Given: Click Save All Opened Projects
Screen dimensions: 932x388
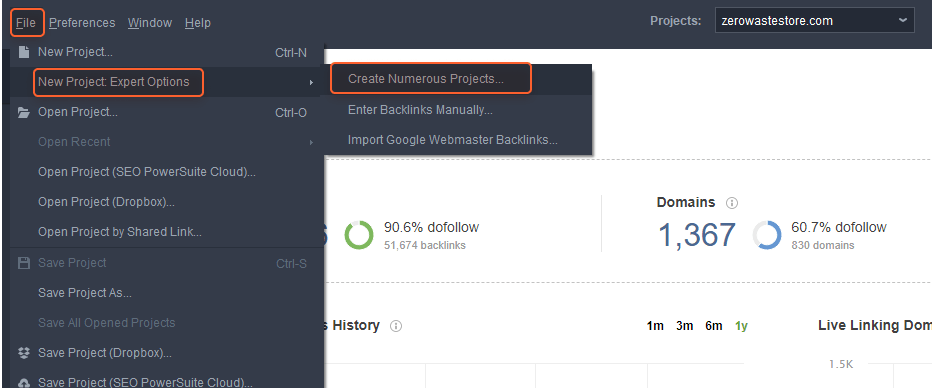Looking at the screenshot, I should pyautogui.click(x=167, y=323).
